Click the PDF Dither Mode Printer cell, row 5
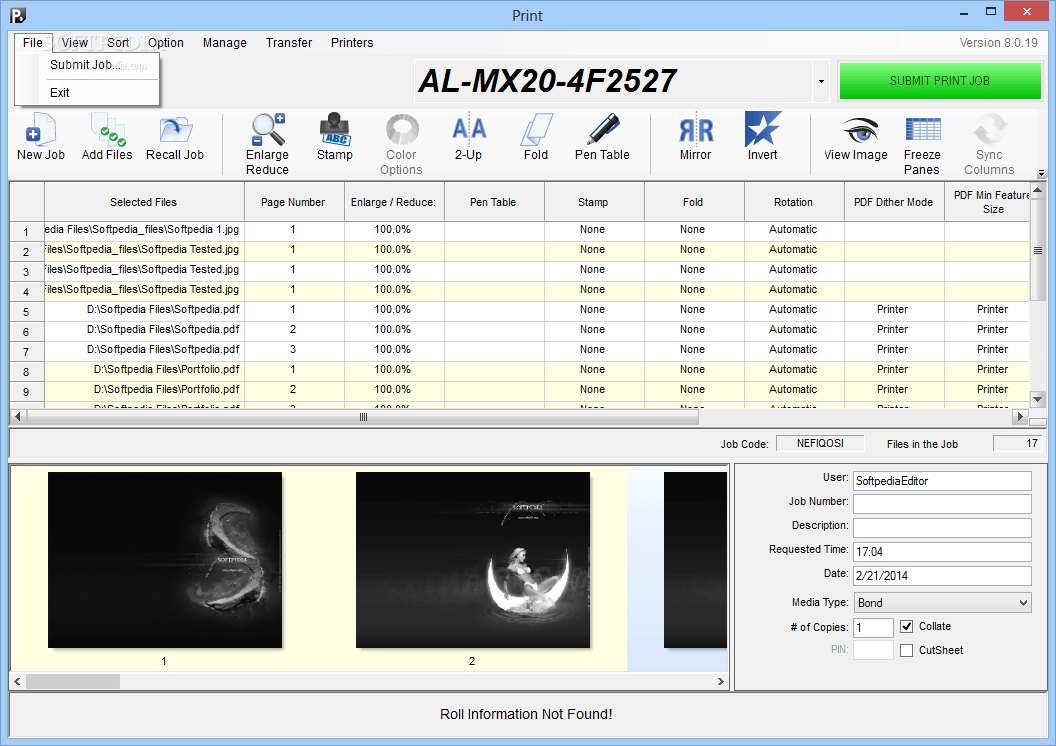1056x746 pixels. tap(894, 310)
